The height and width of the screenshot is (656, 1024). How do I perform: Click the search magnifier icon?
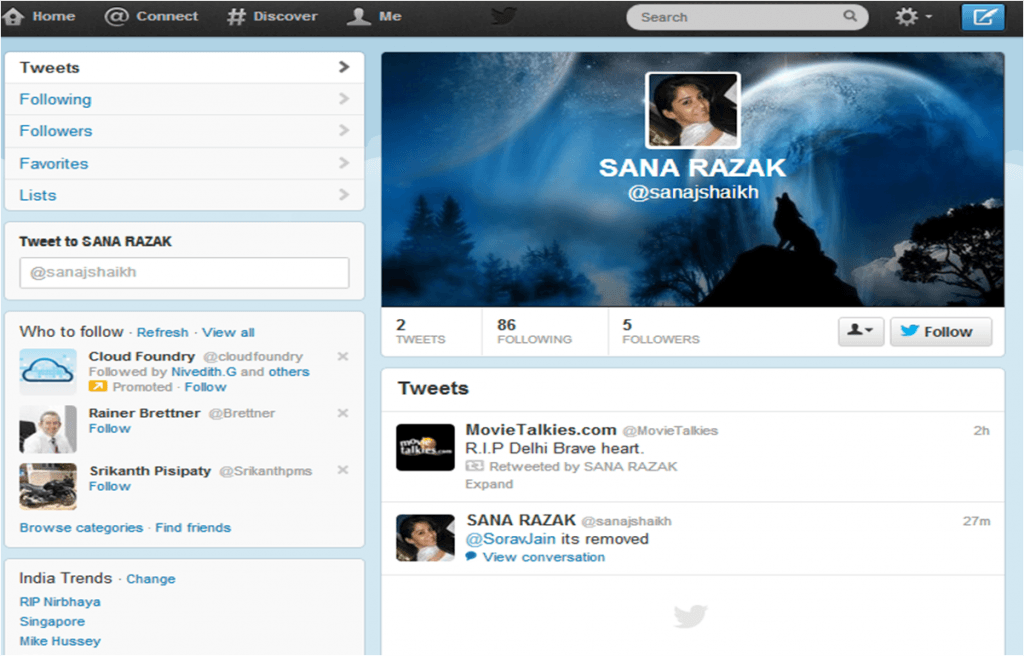click(x=850, y=16)
